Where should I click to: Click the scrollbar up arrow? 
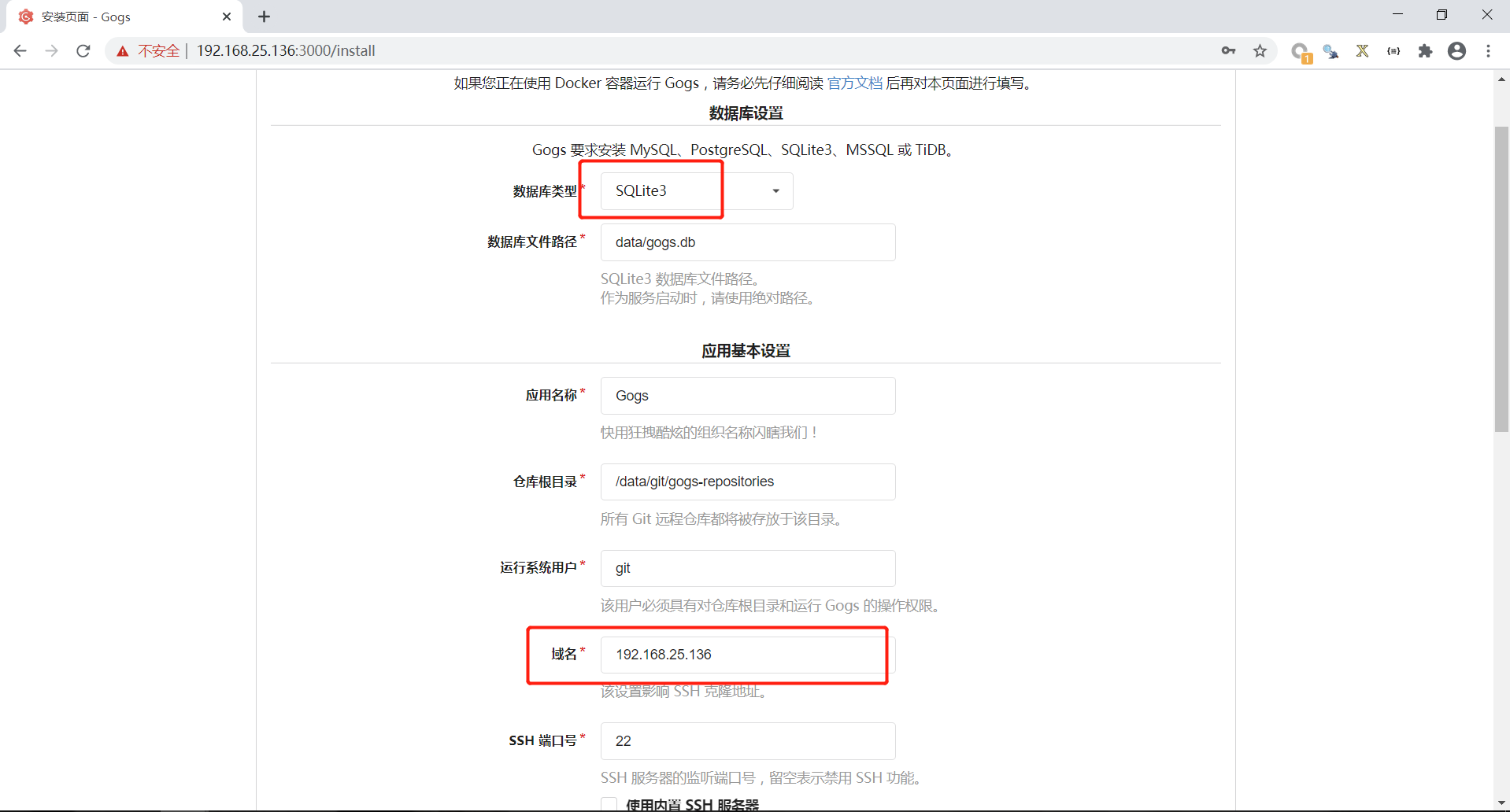pos(1502,79)
